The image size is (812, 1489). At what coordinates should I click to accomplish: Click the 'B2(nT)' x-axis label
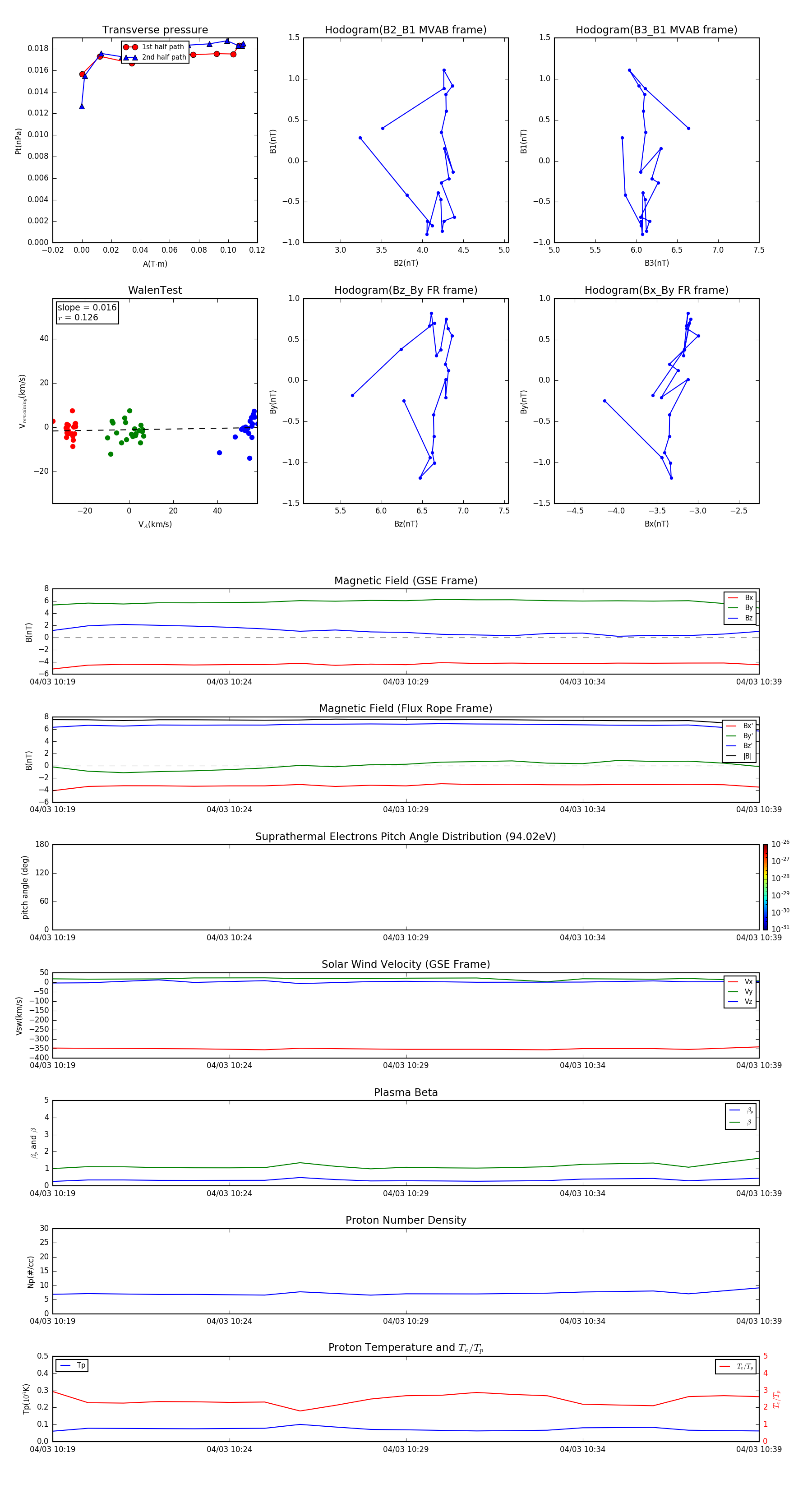tap(406, 263)
